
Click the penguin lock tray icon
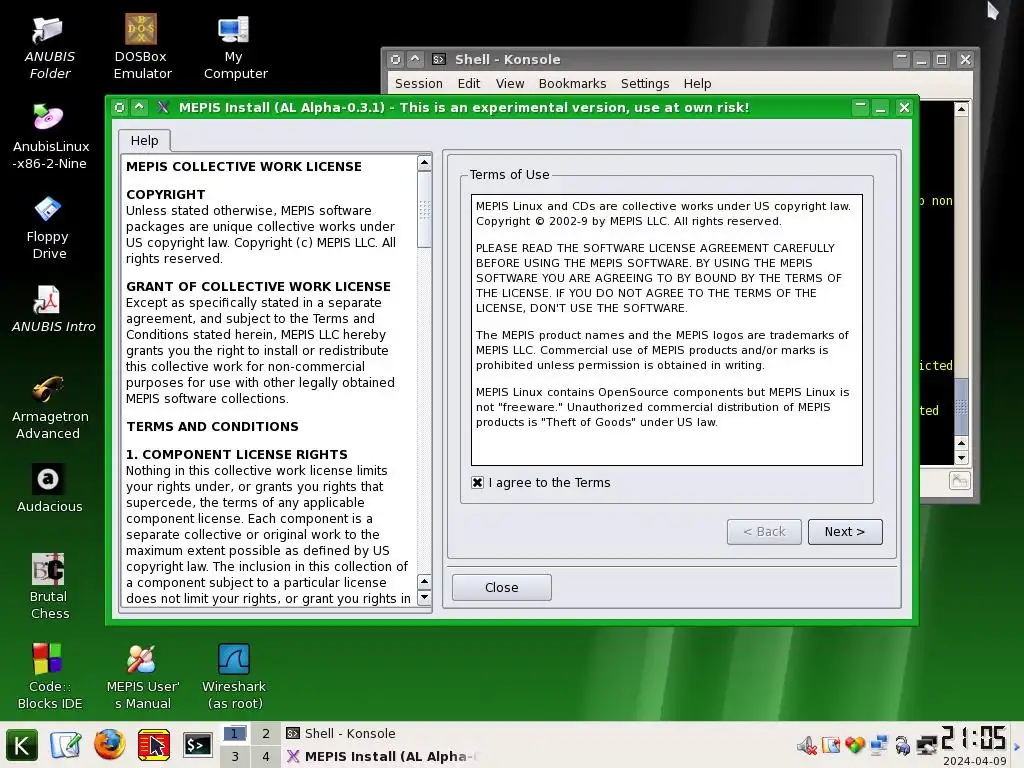pyautogui.click(x=903, y=745)
